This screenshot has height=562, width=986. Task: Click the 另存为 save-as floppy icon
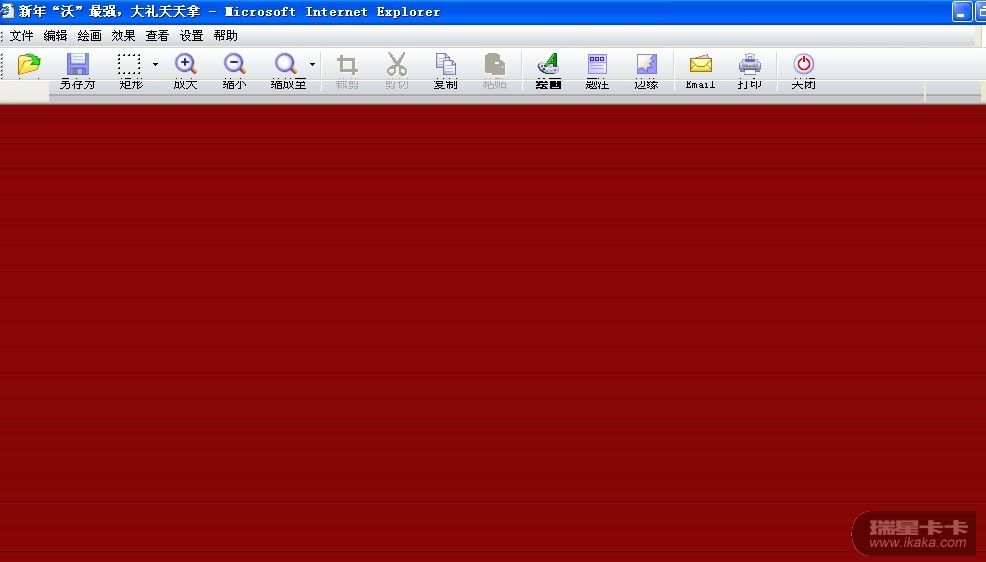pyautogui.click(x=77, y=65)
